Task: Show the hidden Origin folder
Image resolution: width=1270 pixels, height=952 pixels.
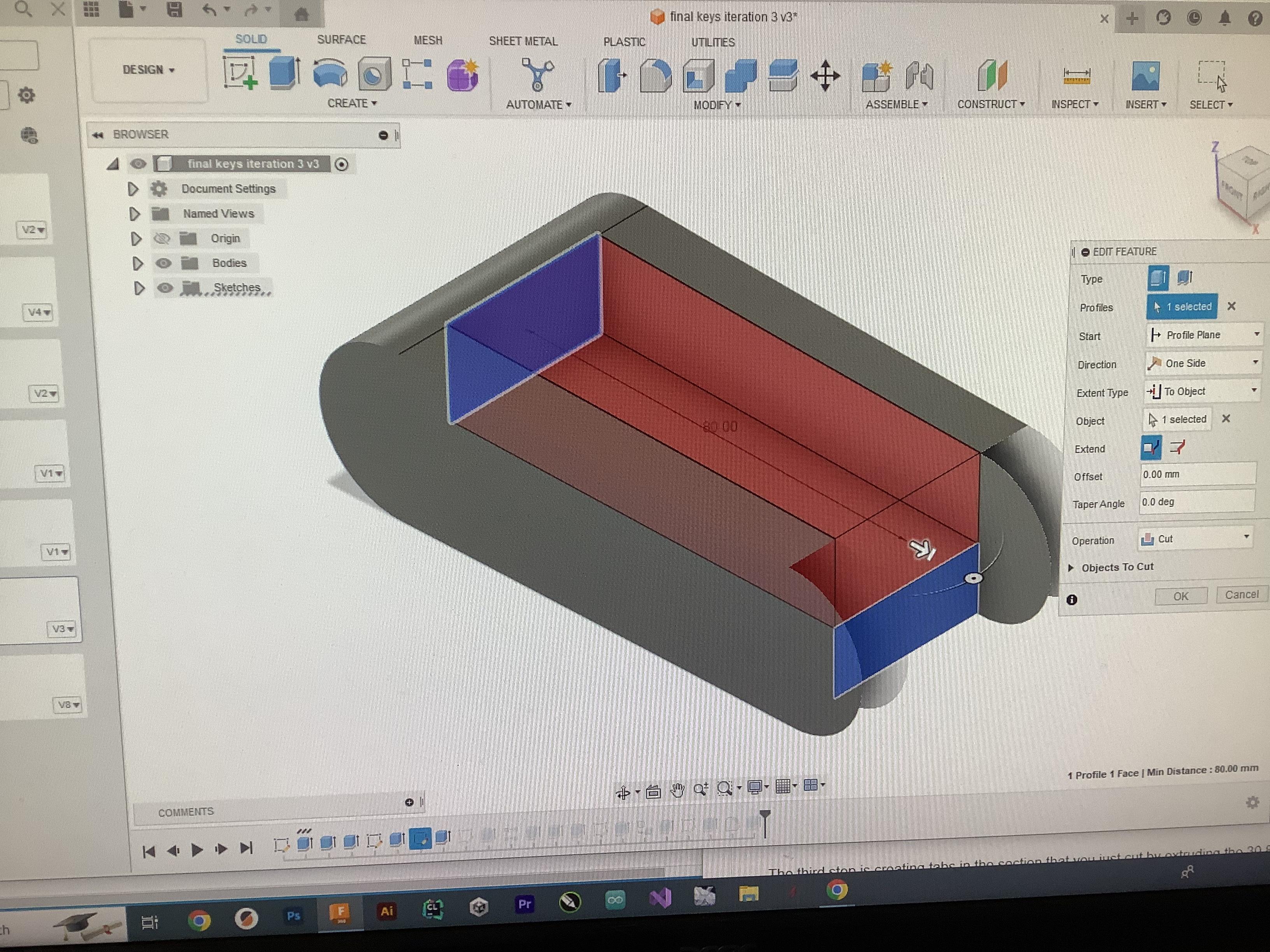Action: pyautogui.click(x=163, y=239)
